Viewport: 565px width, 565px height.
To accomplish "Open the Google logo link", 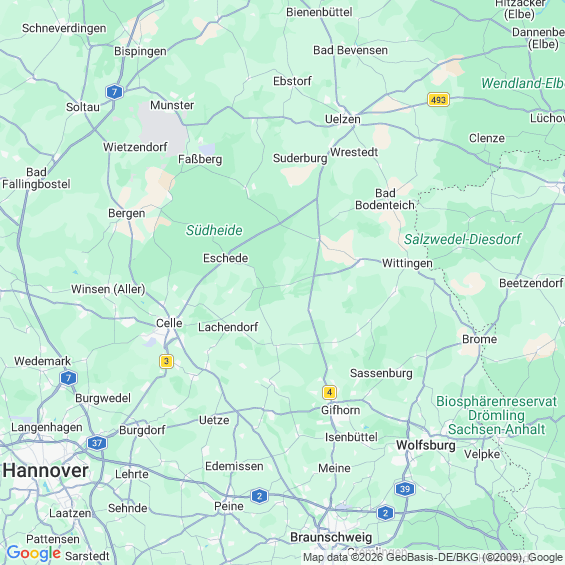I will (34, 553).
